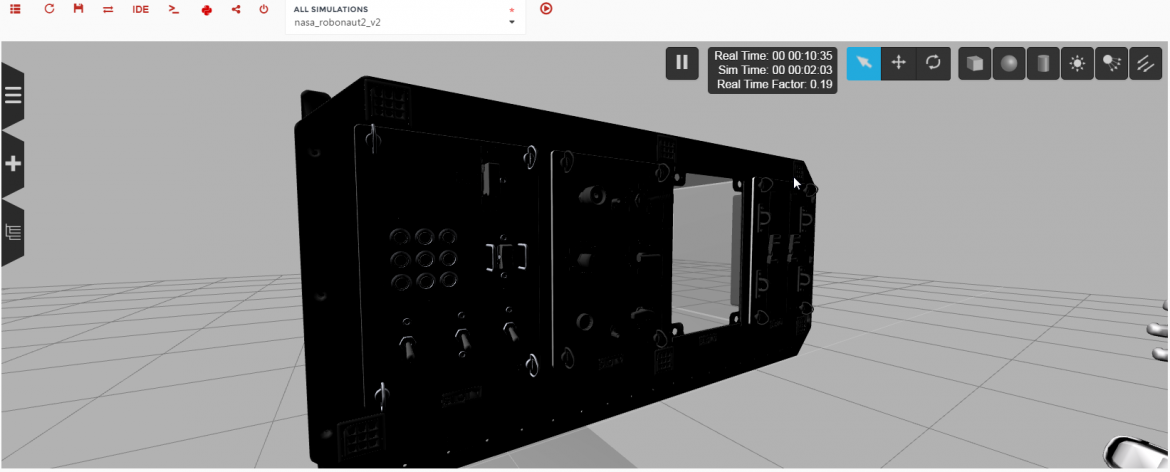Add a directional light
This screenshot has height=472, width=1170.
point(1146,64)
